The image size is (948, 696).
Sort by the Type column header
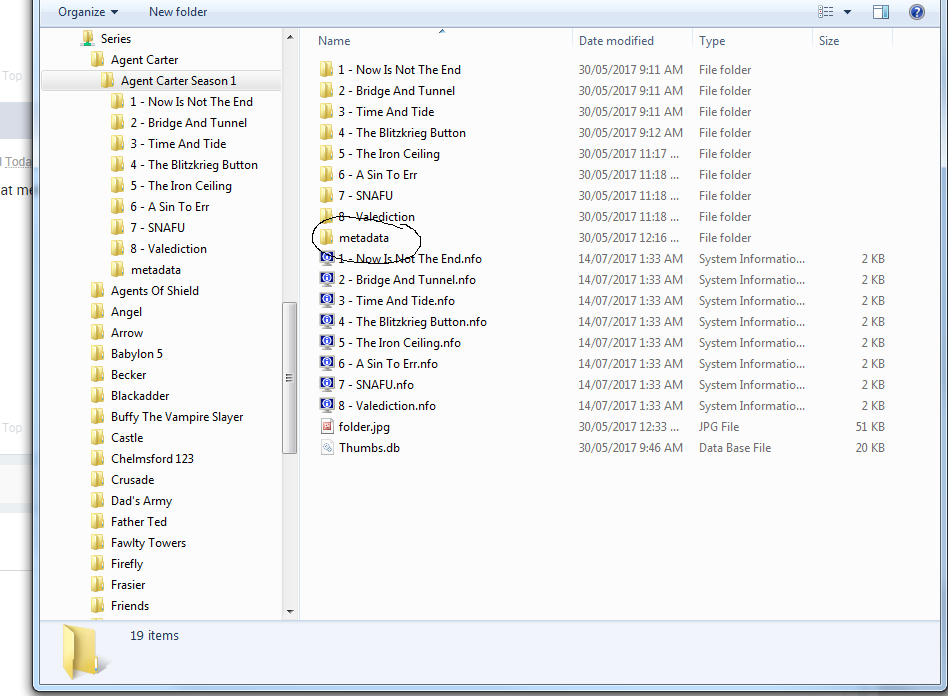[712, 41]
